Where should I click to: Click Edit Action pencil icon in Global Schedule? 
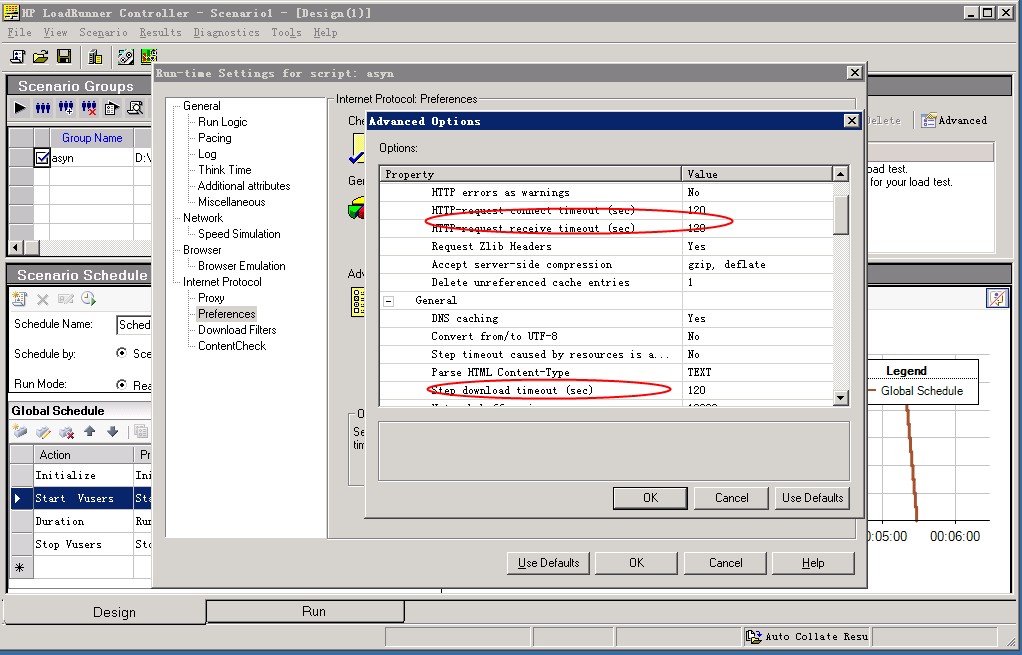coord(43,431)
